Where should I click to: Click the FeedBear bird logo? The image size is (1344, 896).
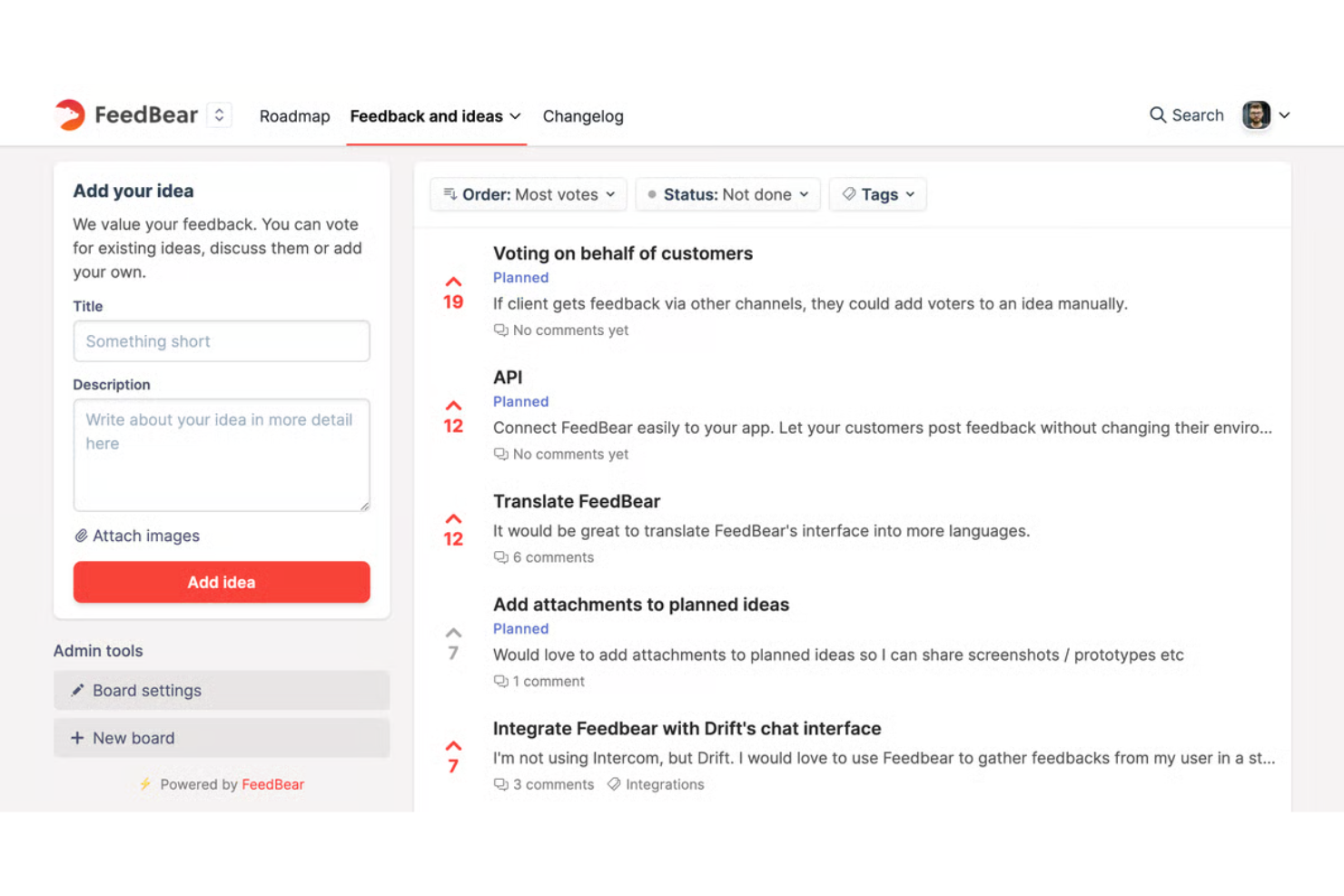coord(69,115)
